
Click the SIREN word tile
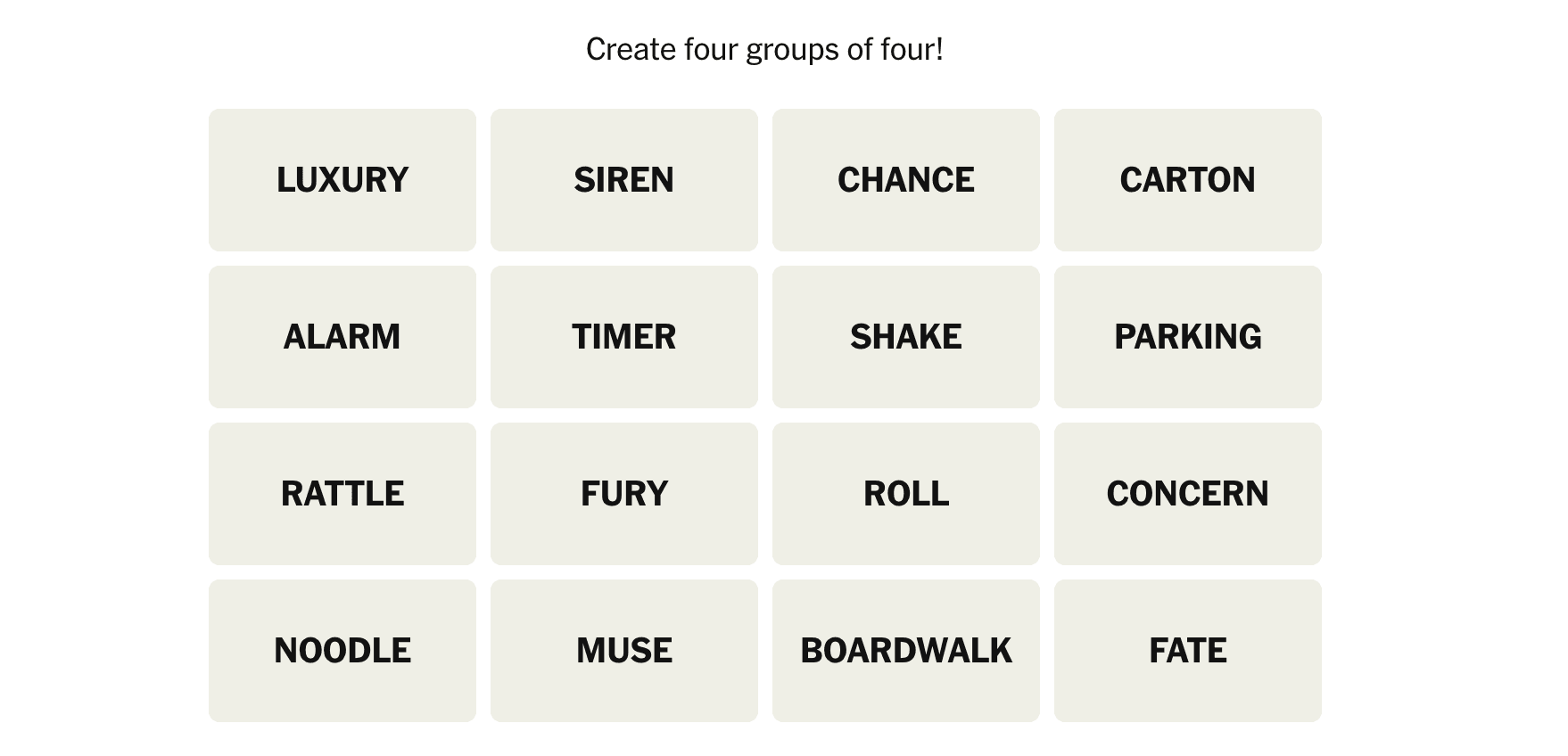[624, 180]
